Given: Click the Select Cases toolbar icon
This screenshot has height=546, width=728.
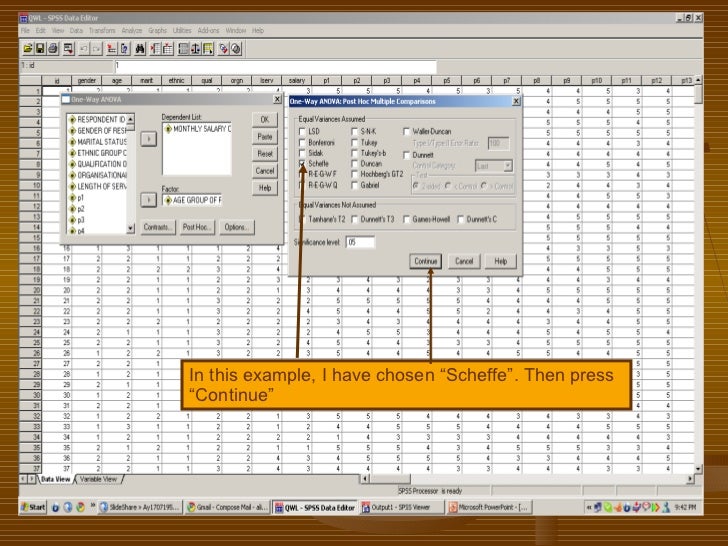Looking at the screenshot, I should click(208, 49).
